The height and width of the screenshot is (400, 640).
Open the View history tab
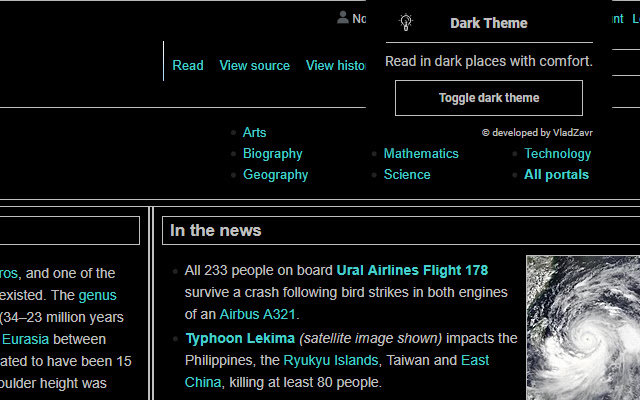[336, 65]
